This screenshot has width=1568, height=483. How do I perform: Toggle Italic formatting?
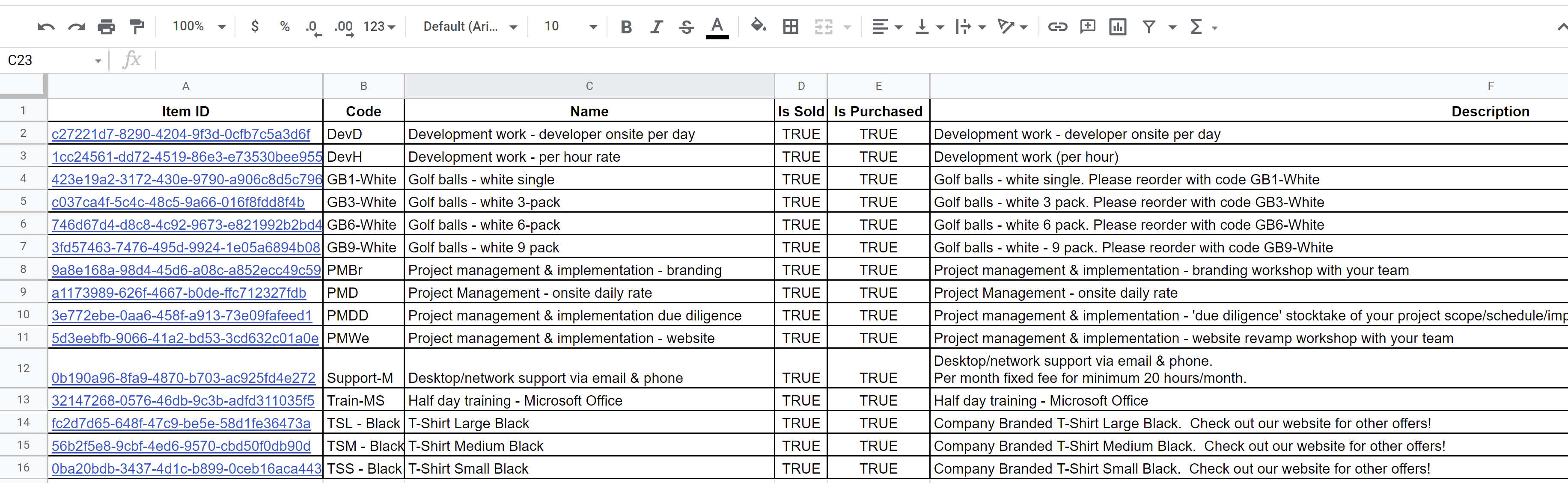(656, 27)
